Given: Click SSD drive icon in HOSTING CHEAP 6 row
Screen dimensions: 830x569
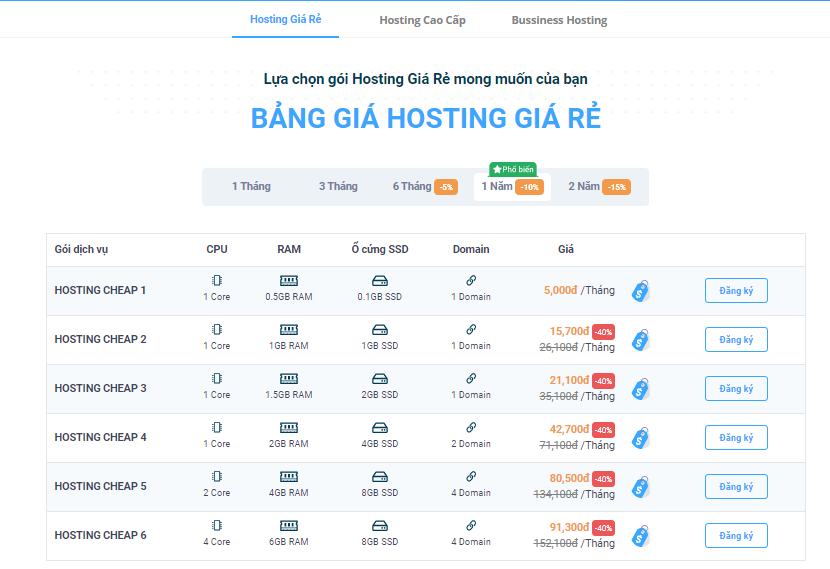Looking at the screenshot, I should (380, 526).
